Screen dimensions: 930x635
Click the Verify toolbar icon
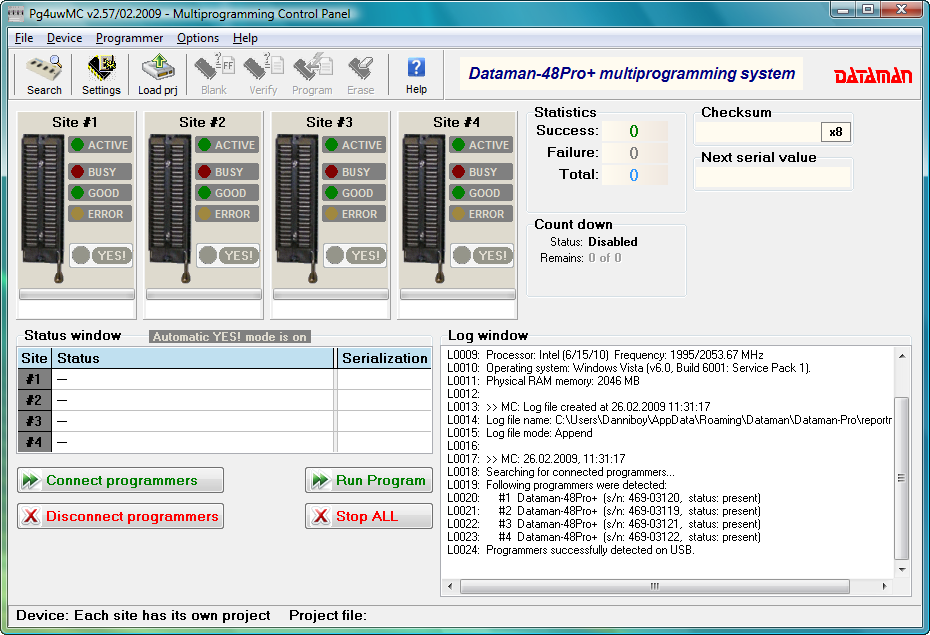(x=262, y=73)
